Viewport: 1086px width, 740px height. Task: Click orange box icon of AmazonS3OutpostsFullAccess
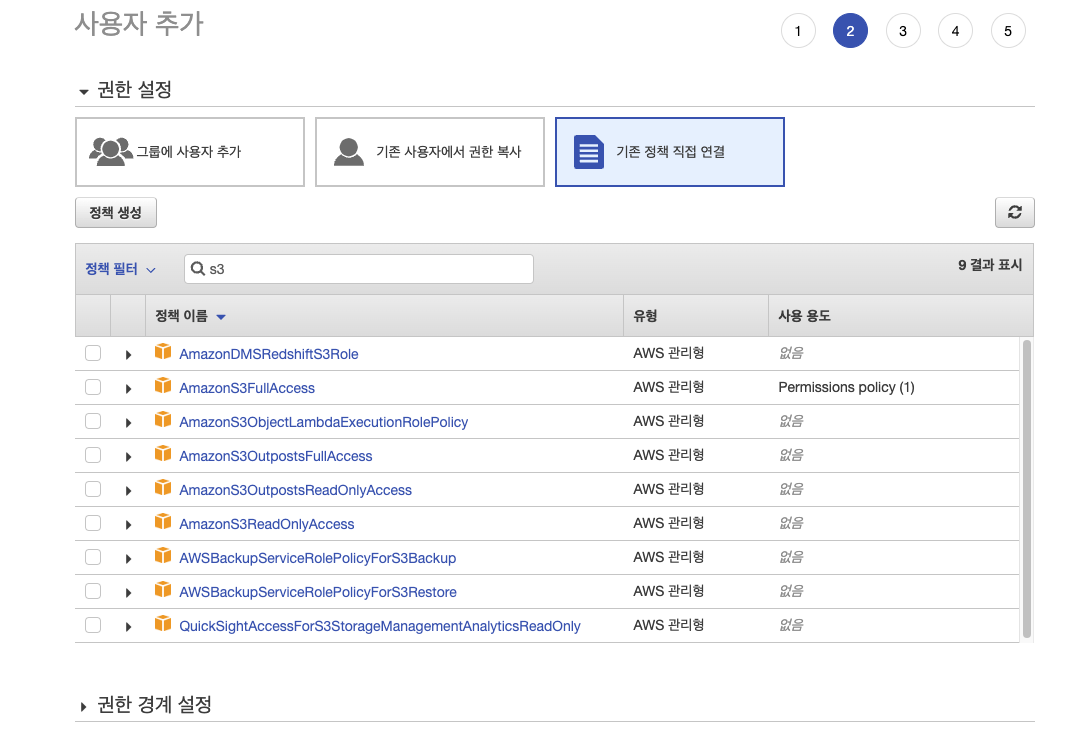tap(163, 454)
